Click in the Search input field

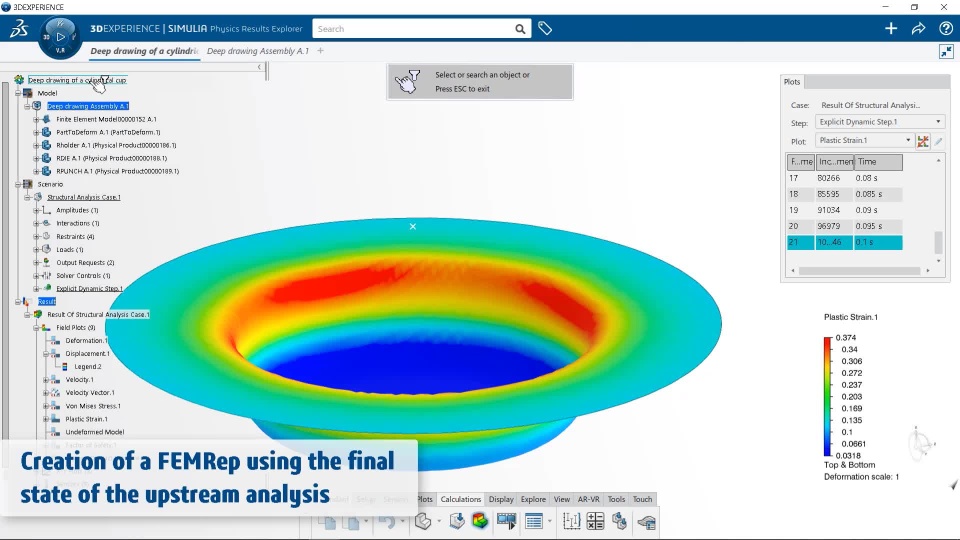pos(413,29)
